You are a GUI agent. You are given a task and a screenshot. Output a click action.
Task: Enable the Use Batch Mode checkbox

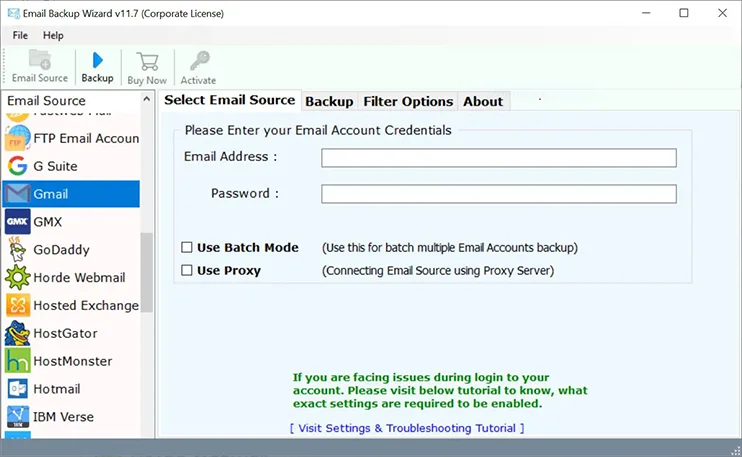pos(187,247)
